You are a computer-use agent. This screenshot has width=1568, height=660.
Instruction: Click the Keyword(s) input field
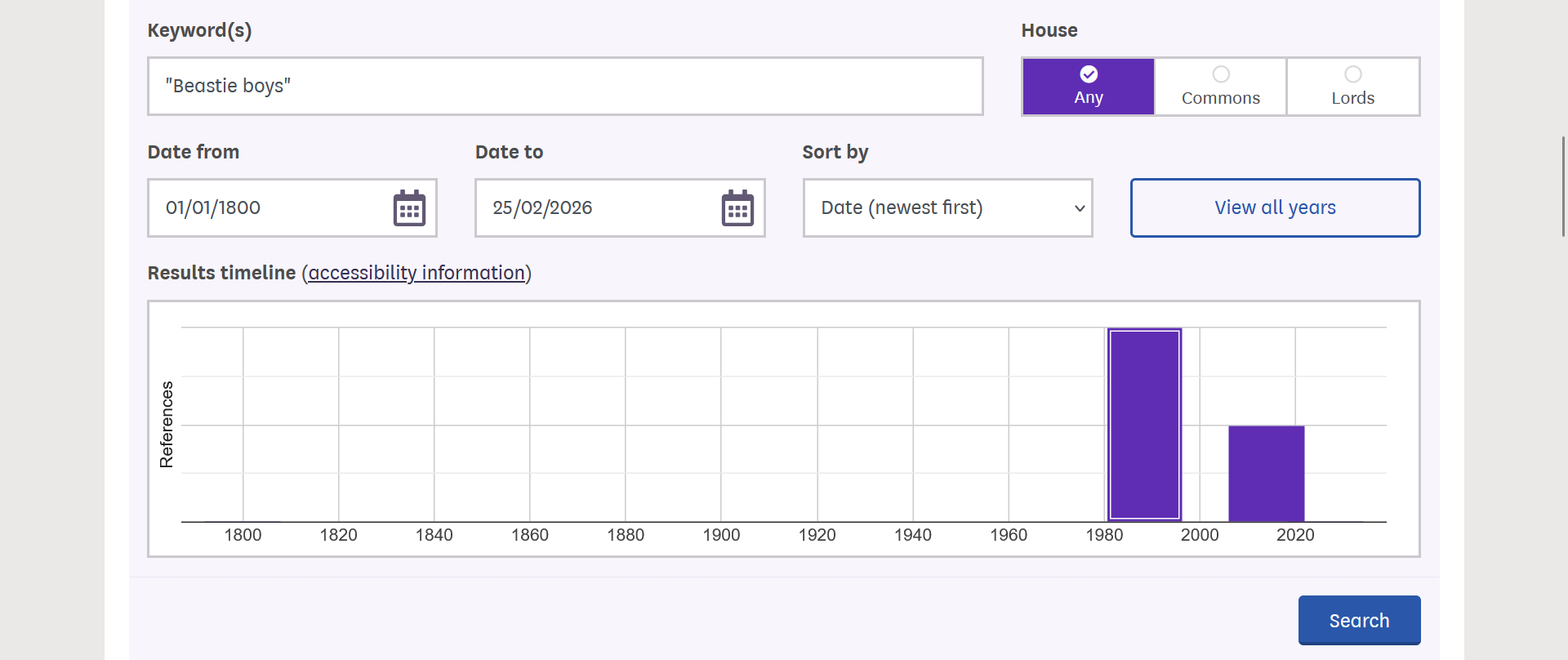pos(565,87)
